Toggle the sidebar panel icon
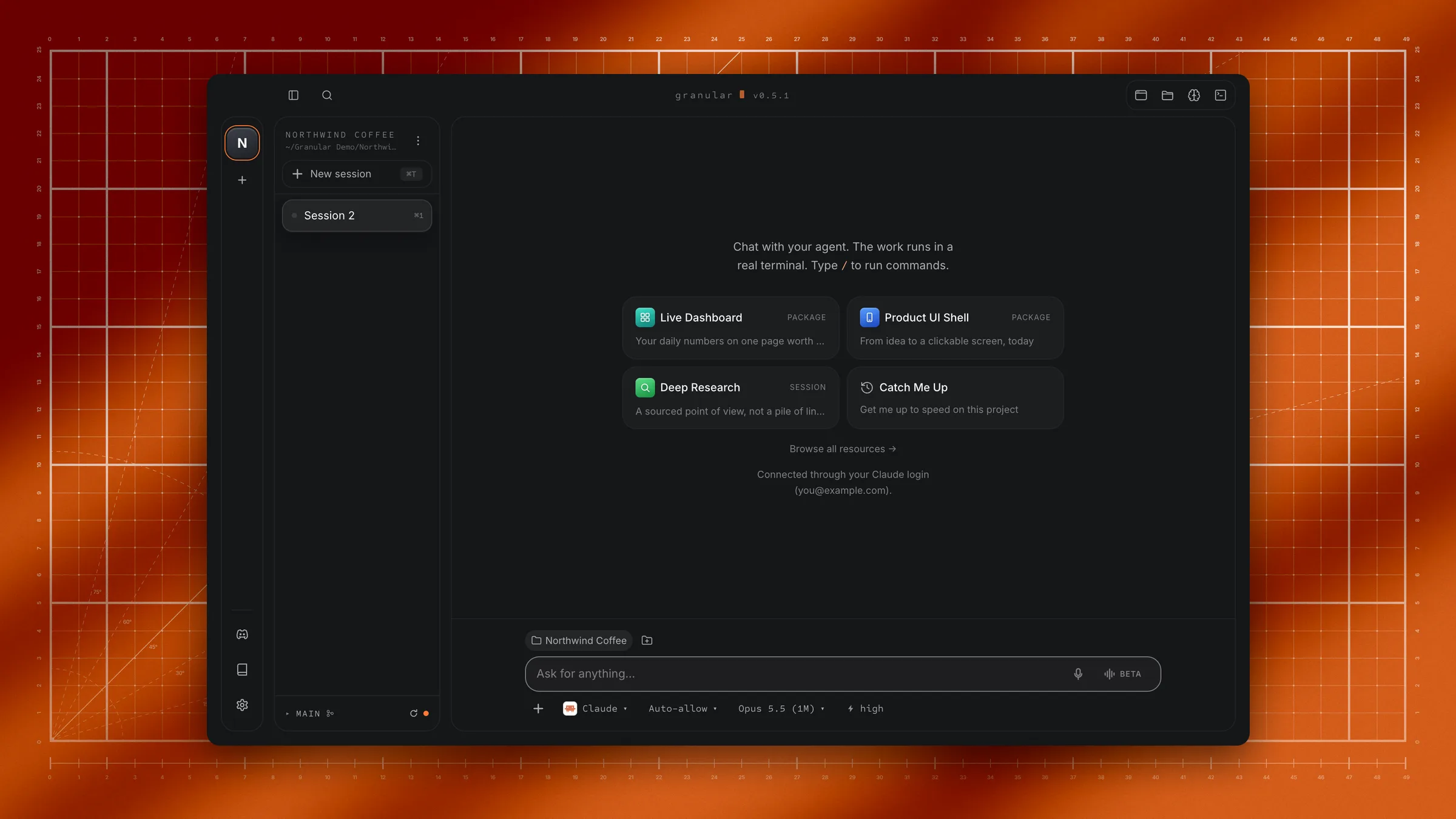 click(x=294, y=95)
